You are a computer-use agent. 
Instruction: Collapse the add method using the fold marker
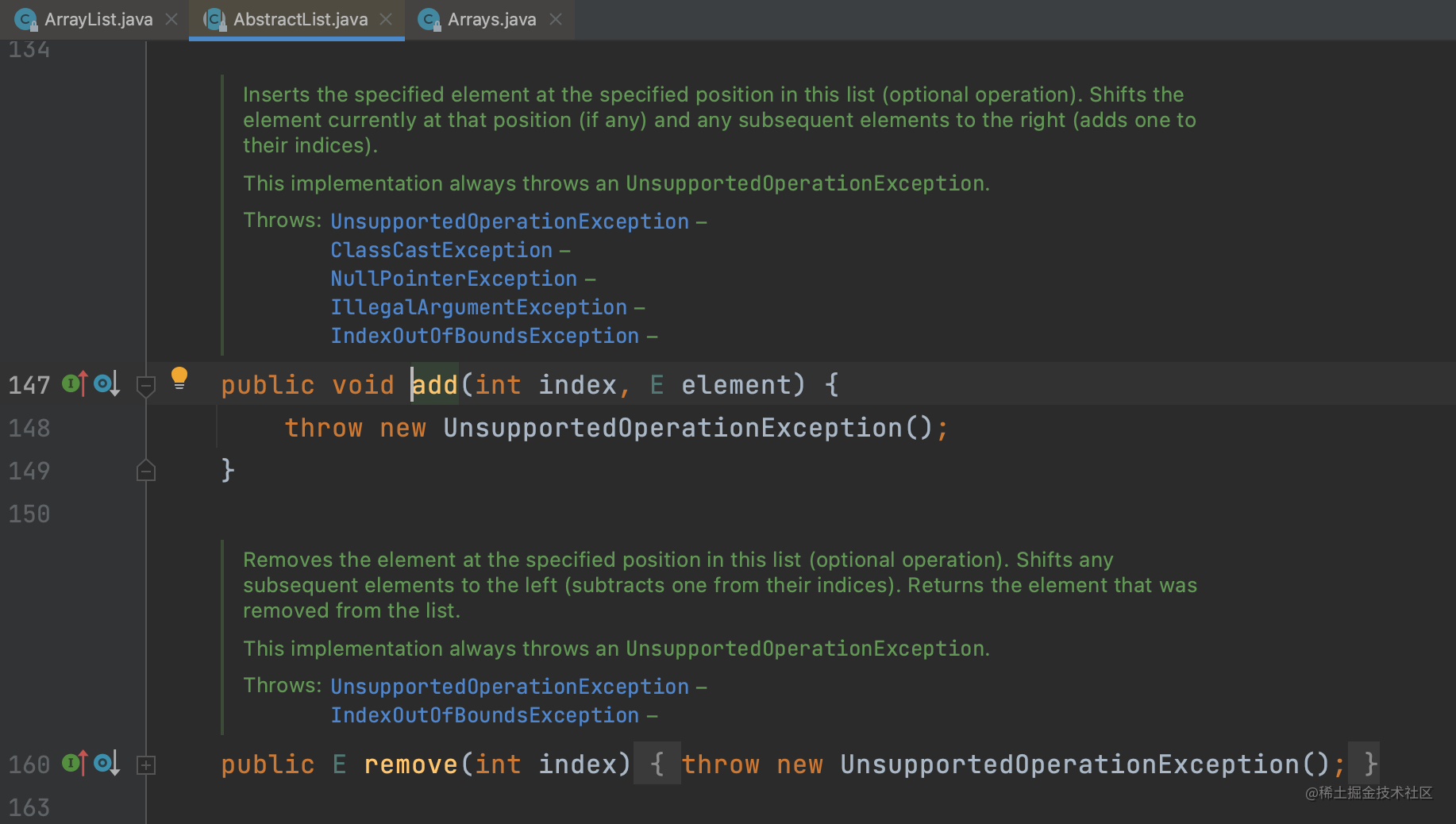pyautogui.click(x=146, y=386)
